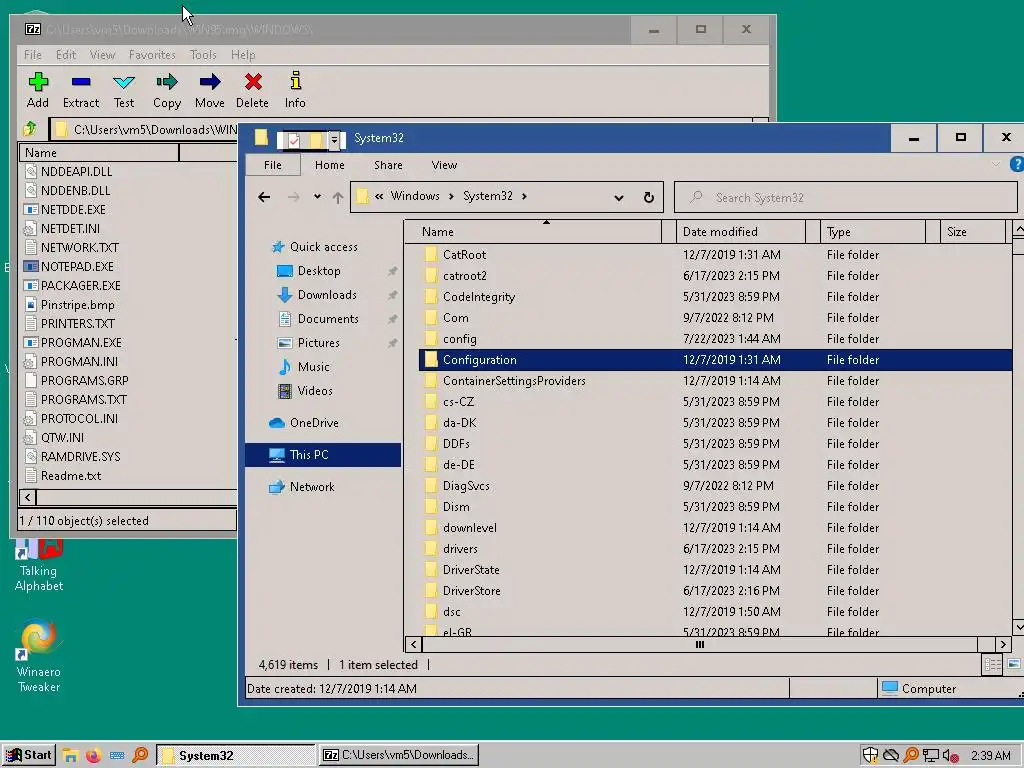1024x768 pixels.
Task: Sort by Type column header
Action: tap(872, 232)
